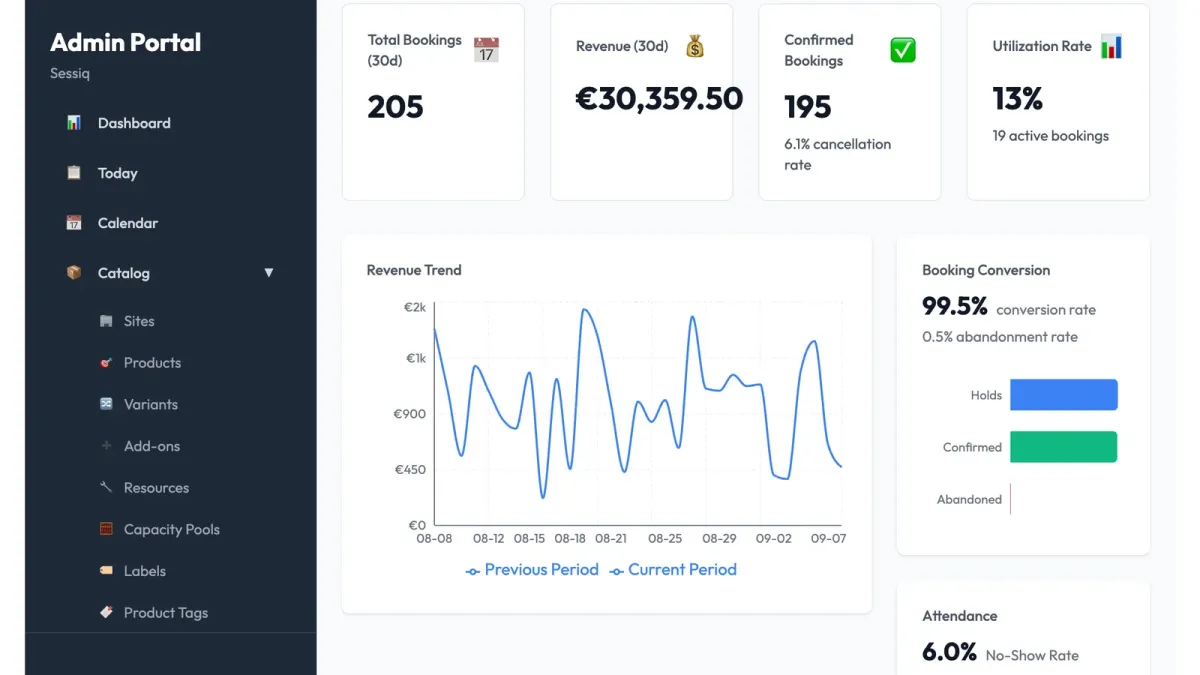Click the Total Bookings calendar icon
Screen dimensions: 1200x675
(486, 50)
